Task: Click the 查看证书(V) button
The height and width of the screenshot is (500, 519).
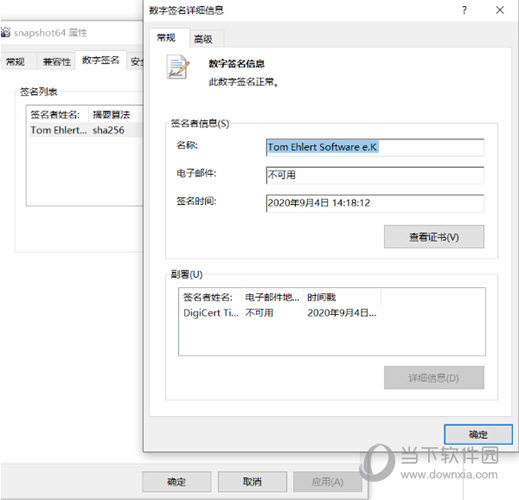Action: click(434, 237)
